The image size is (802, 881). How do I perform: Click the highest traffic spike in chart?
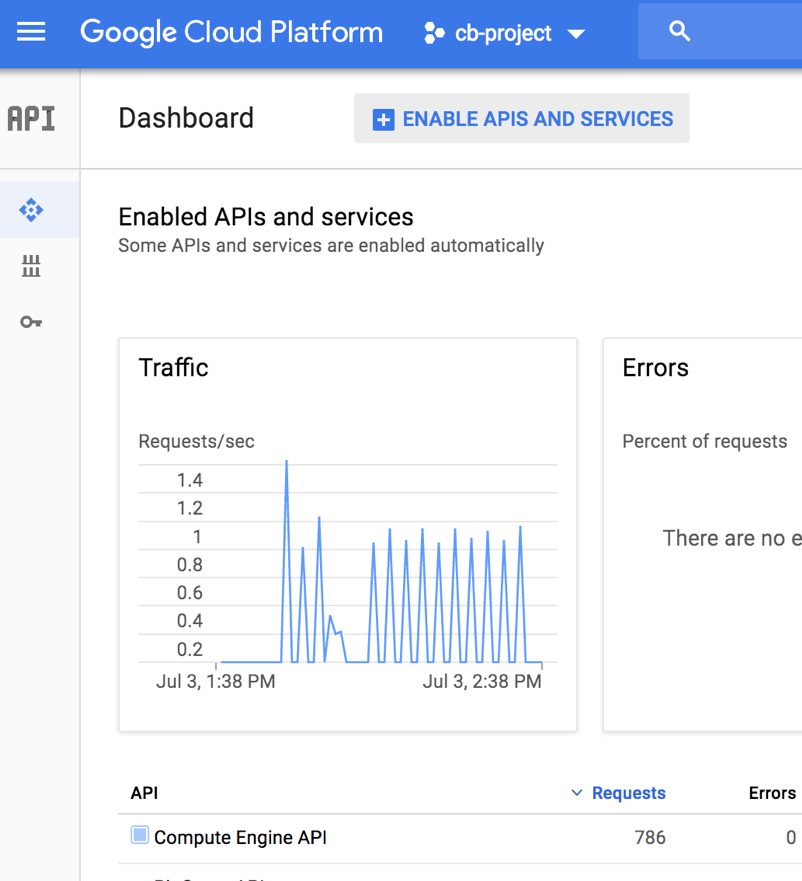(287, 462)
